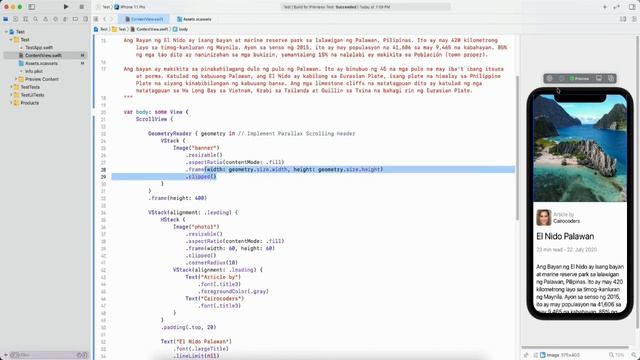Image resolution: width=640 pixels, height=360 pixels.
Task: Open the Breakpoint navigator
Action: tap(75, 19)
